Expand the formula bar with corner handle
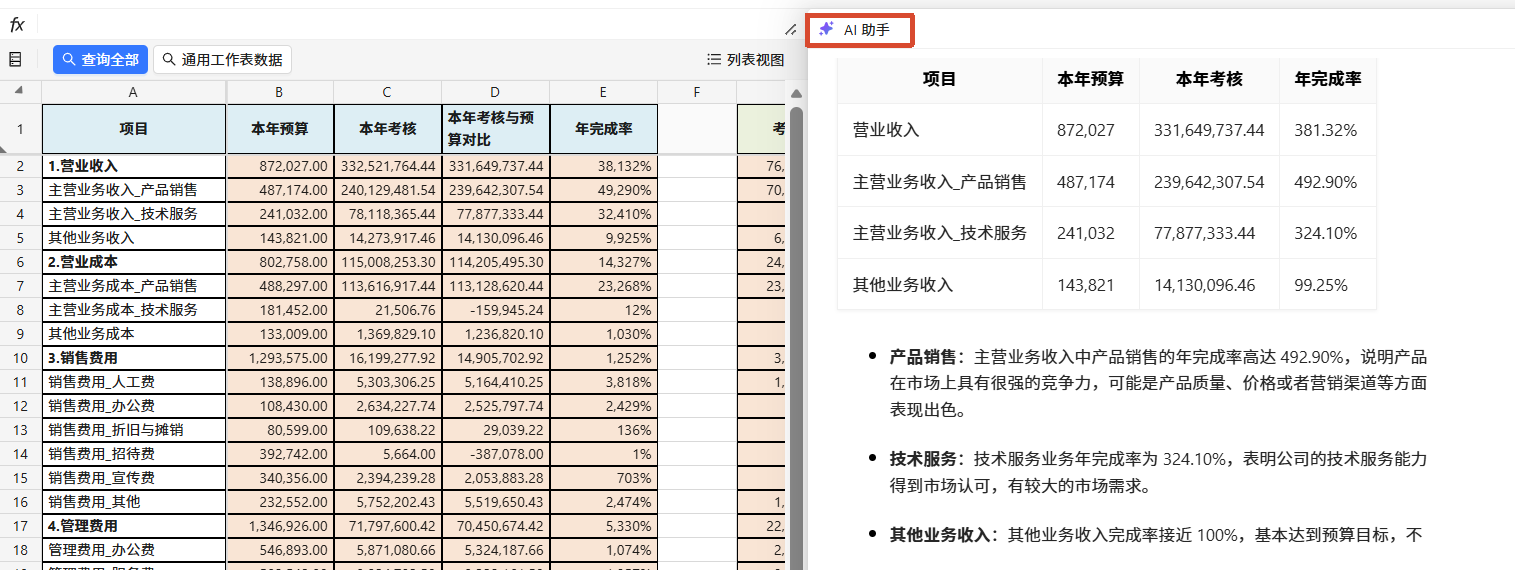The height and width of the screenshot is (570, 1515). coord(791,30)
